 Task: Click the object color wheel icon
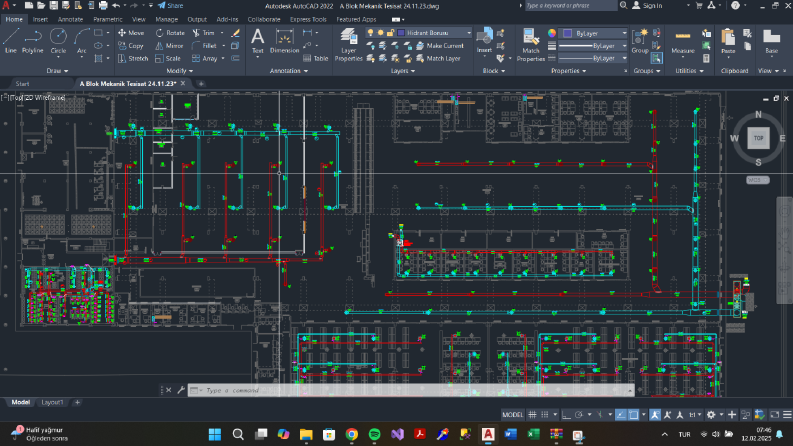pos(552,33)
